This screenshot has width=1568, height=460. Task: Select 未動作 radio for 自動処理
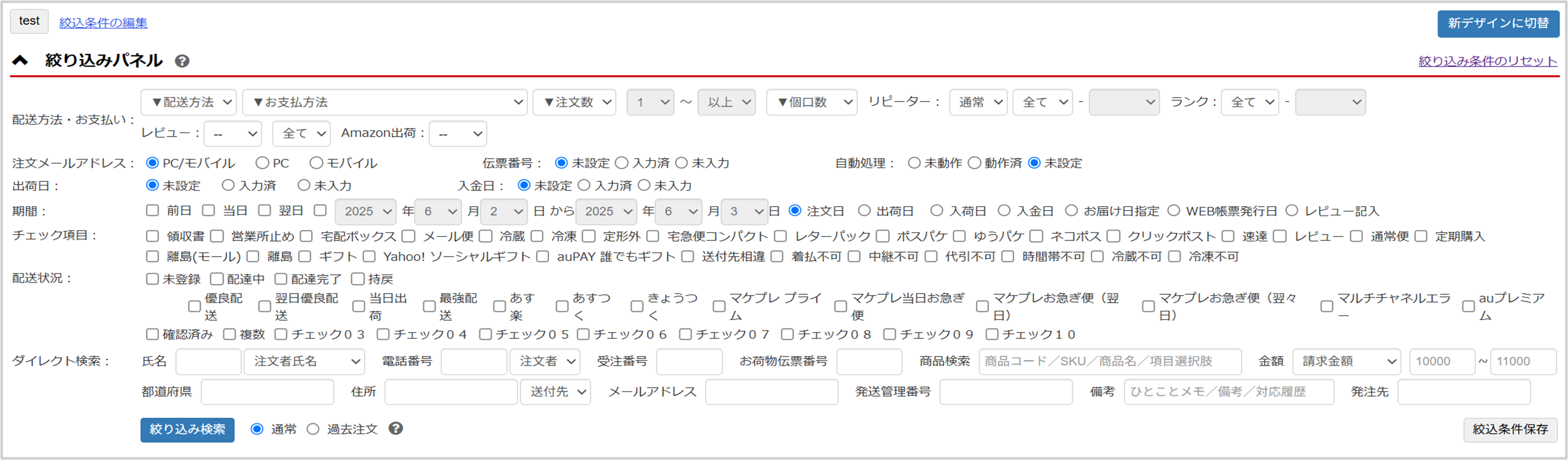[x=914, y=163]
